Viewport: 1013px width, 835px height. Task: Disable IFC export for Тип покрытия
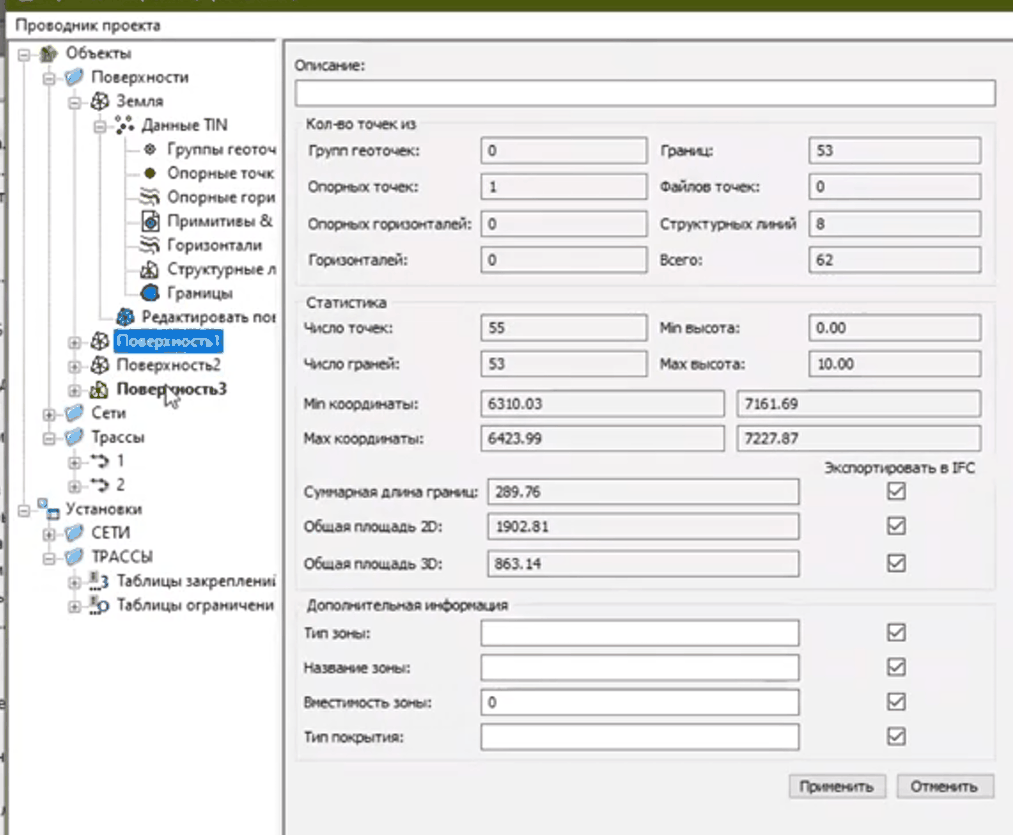pos(896,736)
